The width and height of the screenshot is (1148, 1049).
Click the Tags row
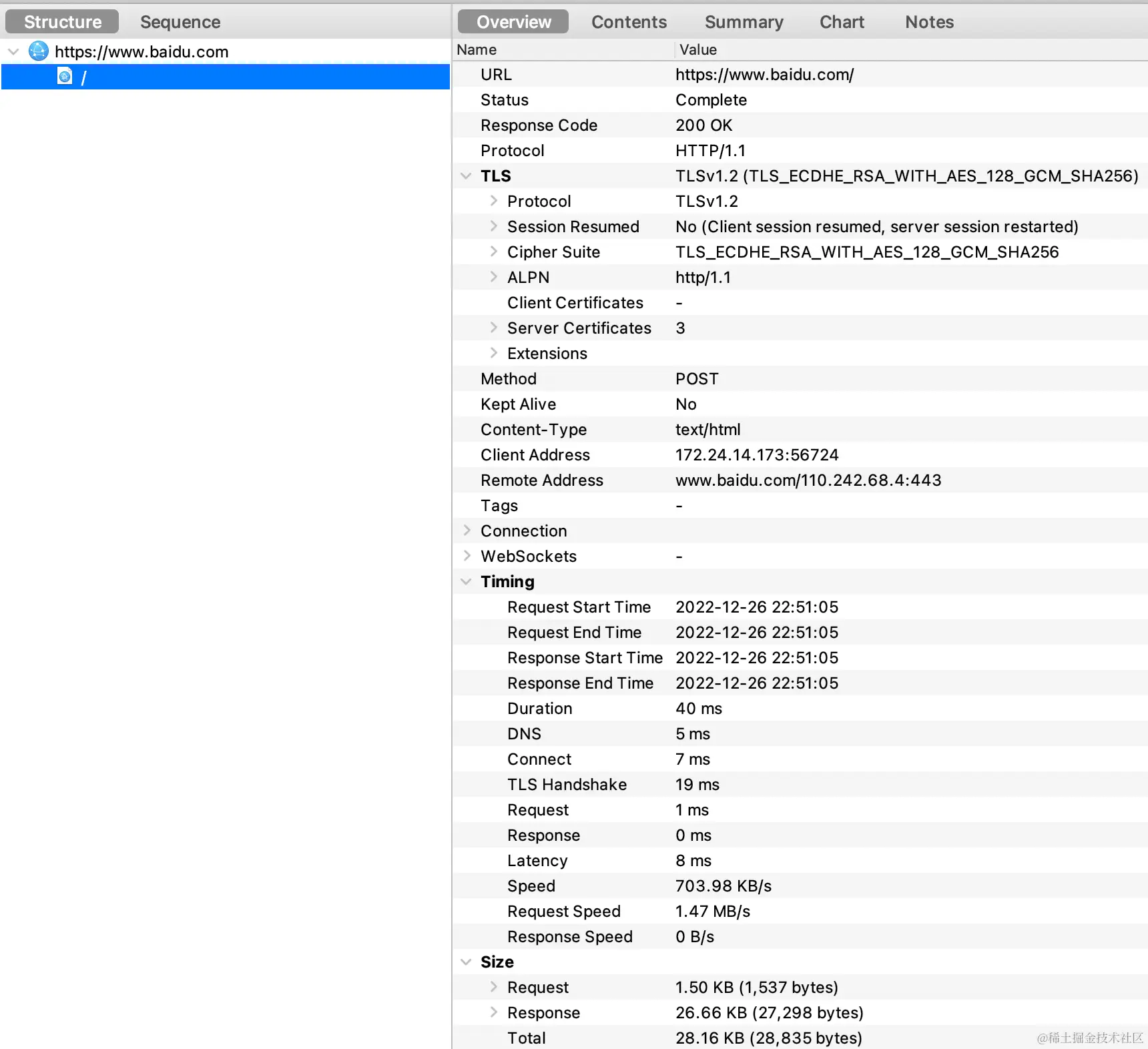[x=800, y=505]
